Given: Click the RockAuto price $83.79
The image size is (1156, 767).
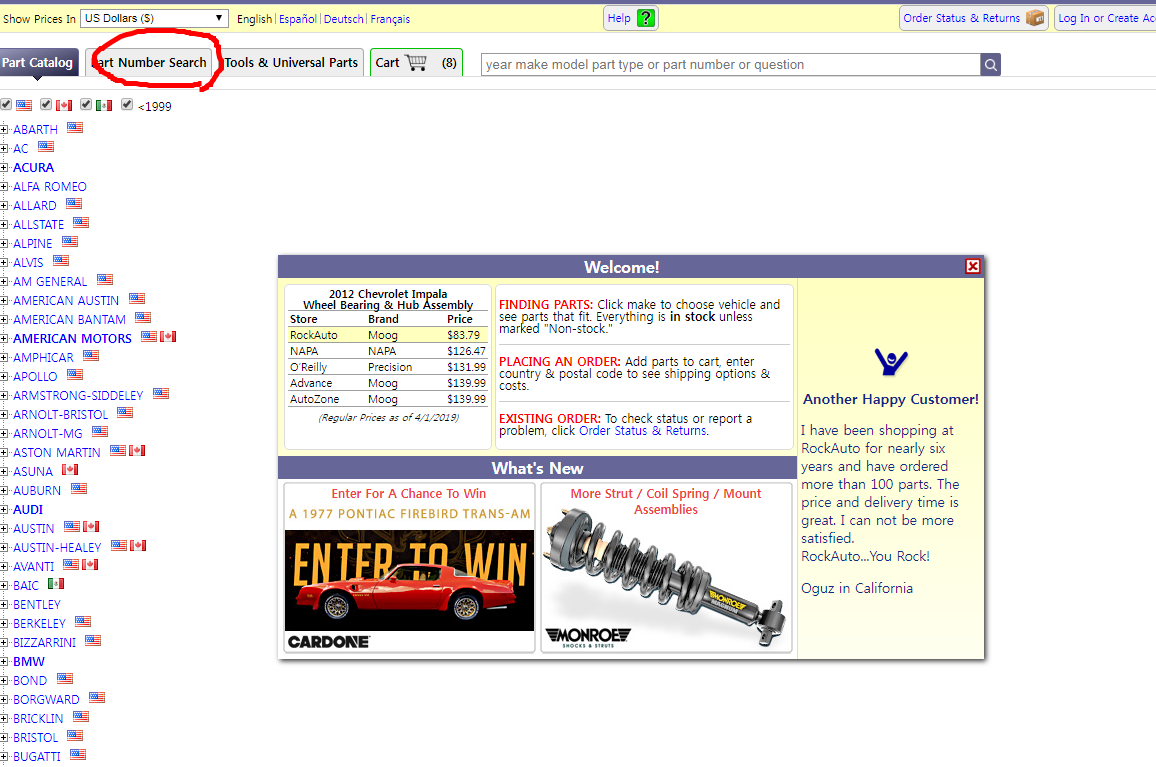Looking at the screenshot, I should click(463, 335).
